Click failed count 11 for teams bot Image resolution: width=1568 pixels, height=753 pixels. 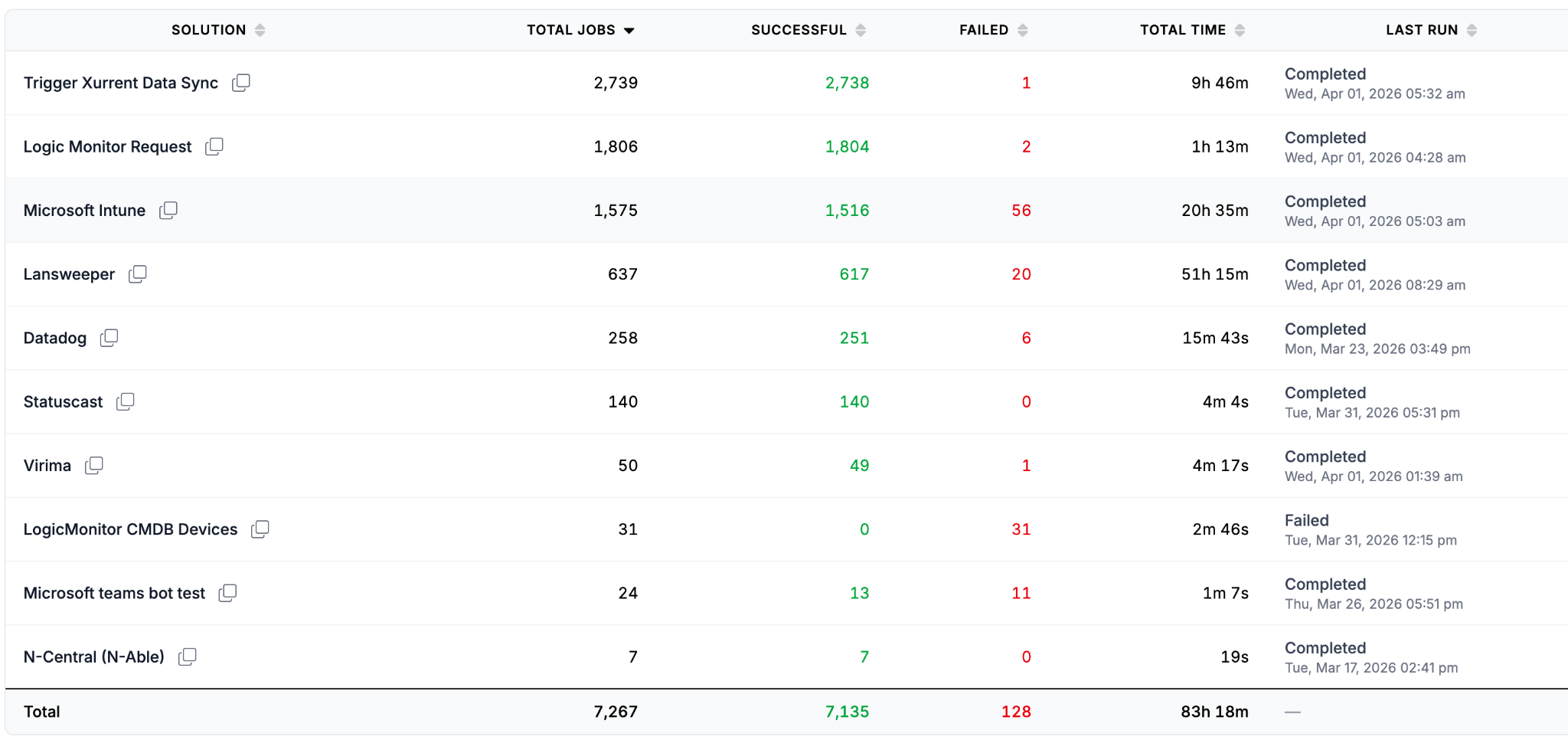(1021, 593)
